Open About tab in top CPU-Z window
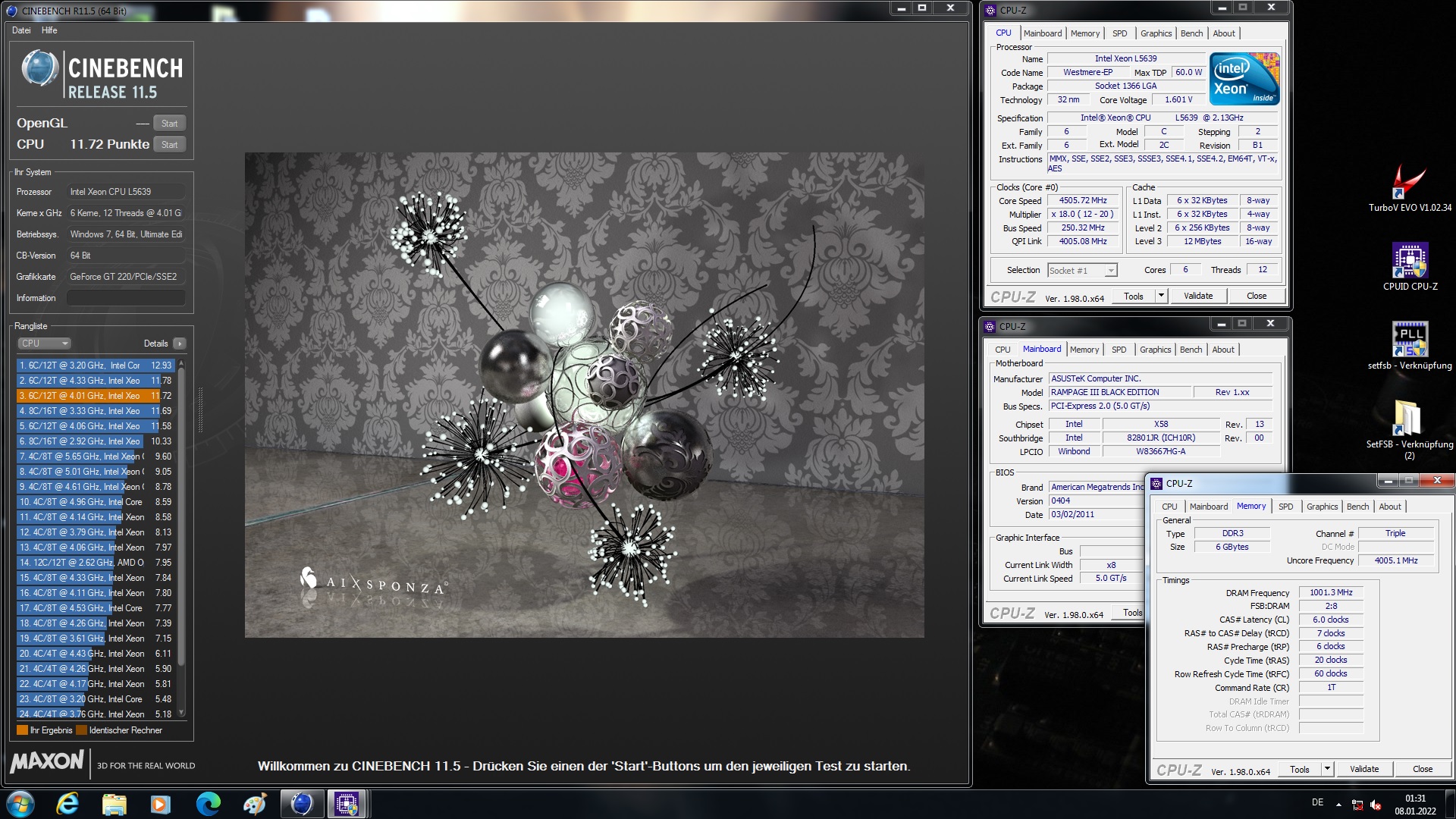This screenshot has height=819, width=1456. 1223,33
